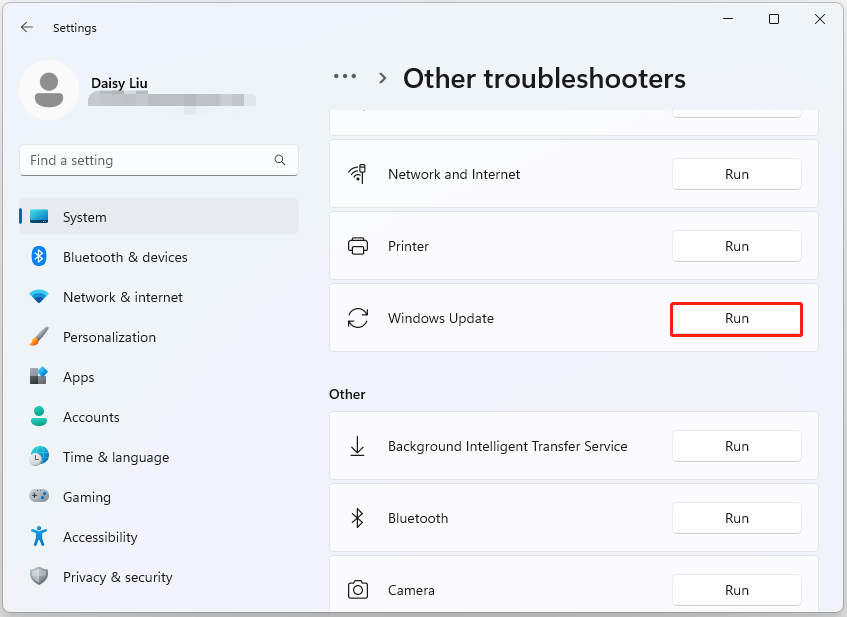
Task: Click the Bluetooth & devices sidebar icon
Action: [x=39, y=257]
